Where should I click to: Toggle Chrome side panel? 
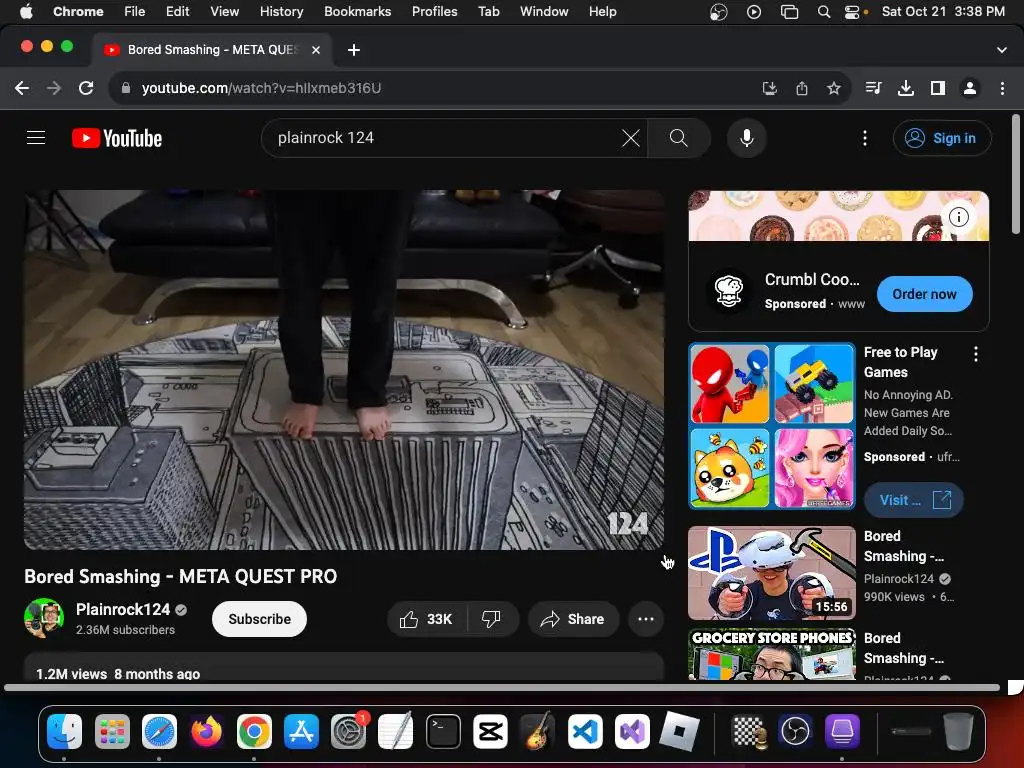pyautogui.click(x=938, y=88)
